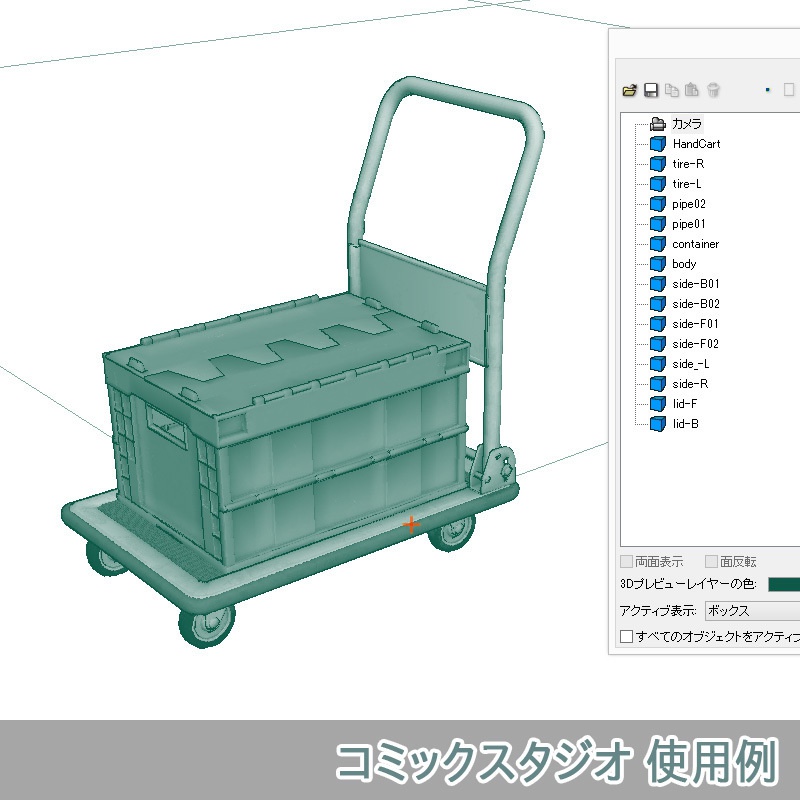
Task: Click the delete trash icon
Action: (x=712, y=90)
